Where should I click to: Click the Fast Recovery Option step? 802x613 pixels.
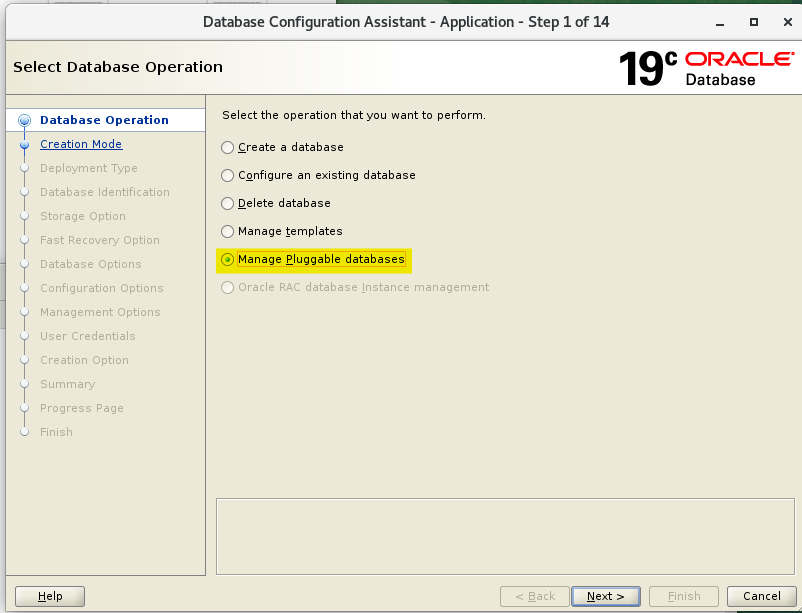click(x=100, y=240)
